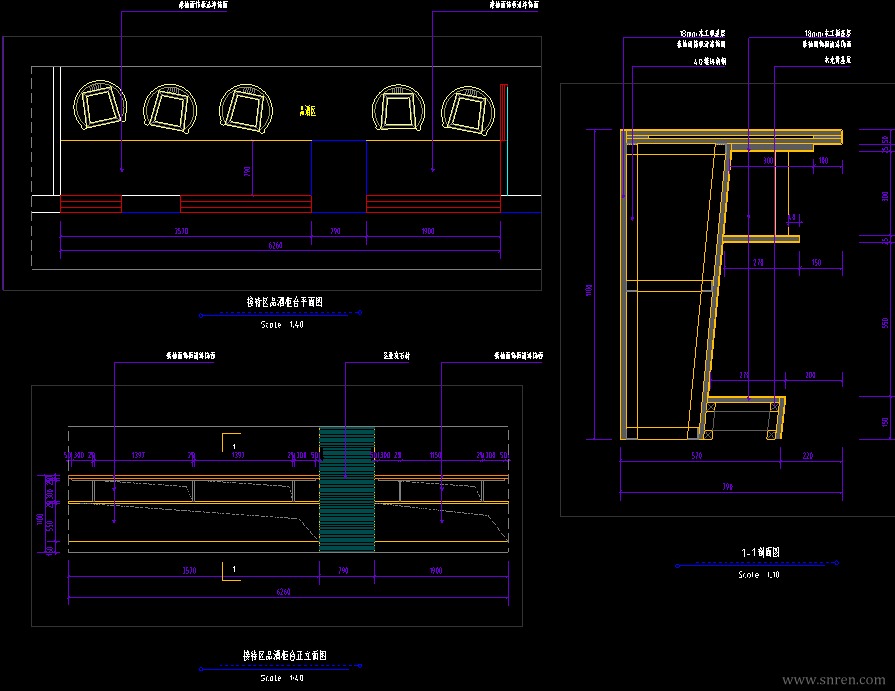Select lower section marker 1 in elevation

tap(233, 569)
